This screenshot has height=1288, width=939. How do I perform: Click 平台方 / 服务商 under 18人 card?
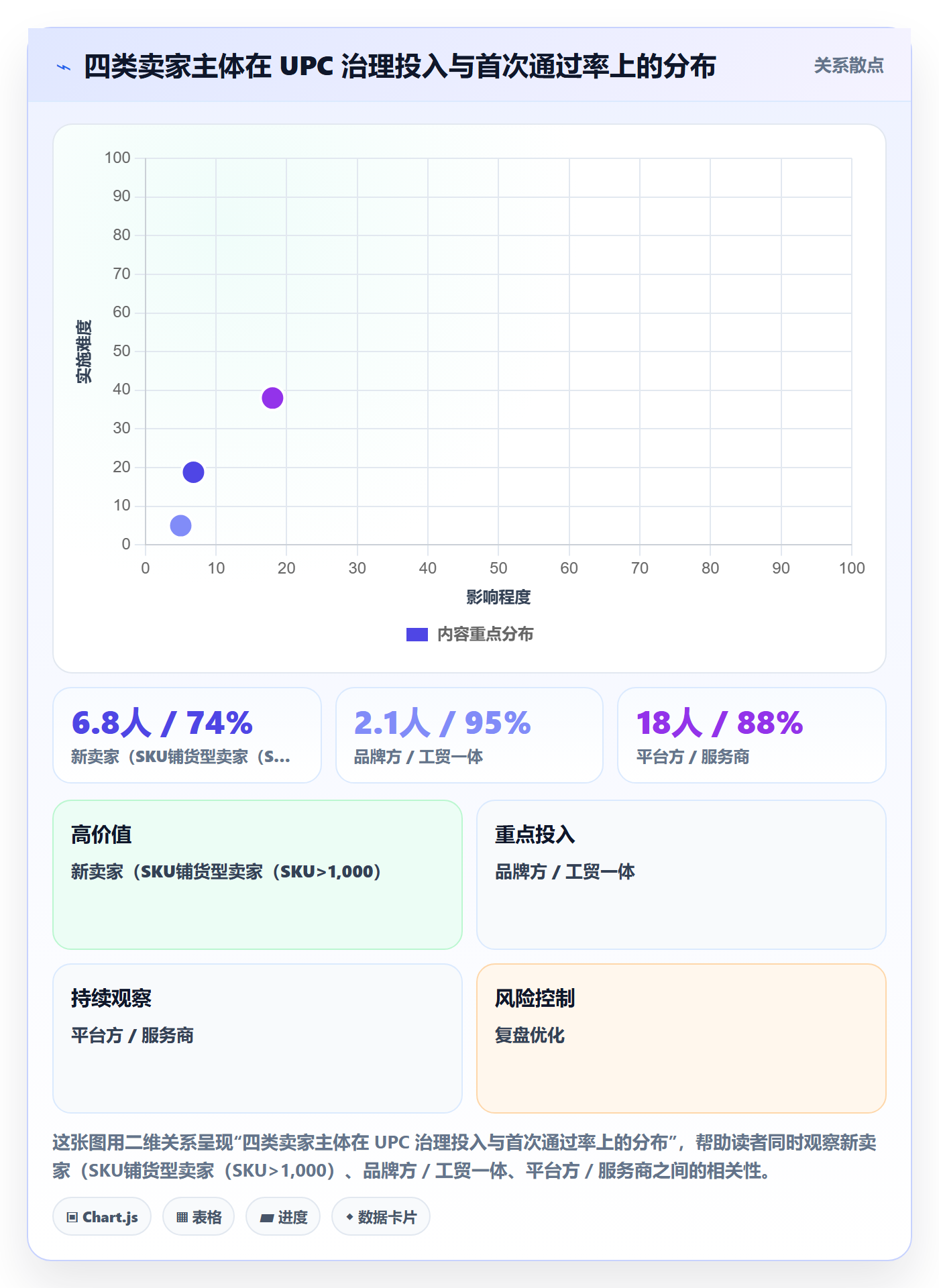click(x=693, y=757)
